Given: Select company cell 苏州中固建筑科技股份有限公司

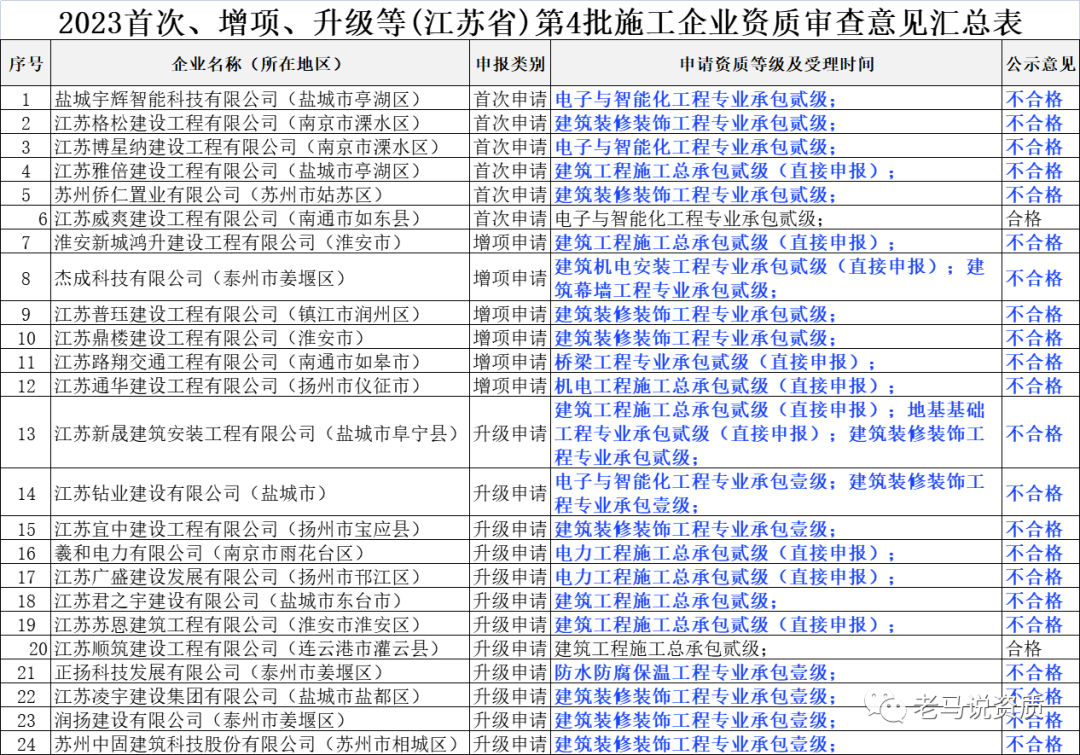Looking at the screenshot, I should pyautogui.click(x=260, y=743).
